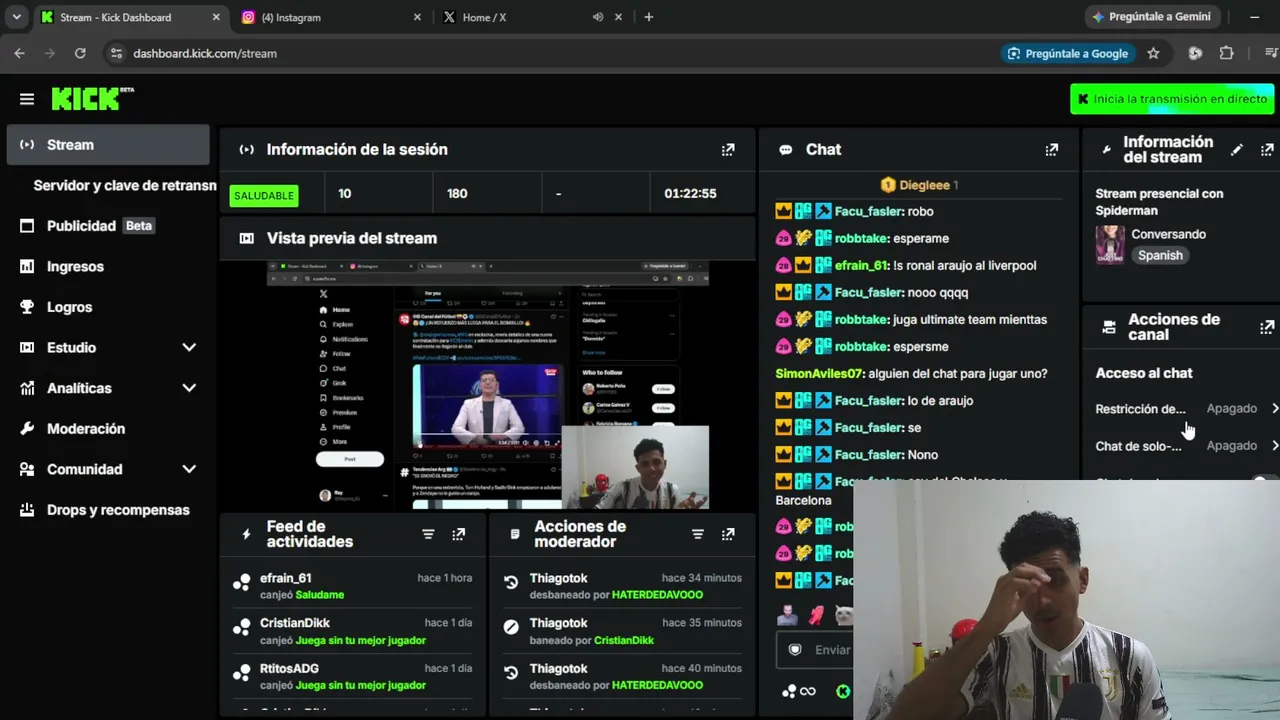Switch to the Home / X browser tab

[x=533, y=17]
